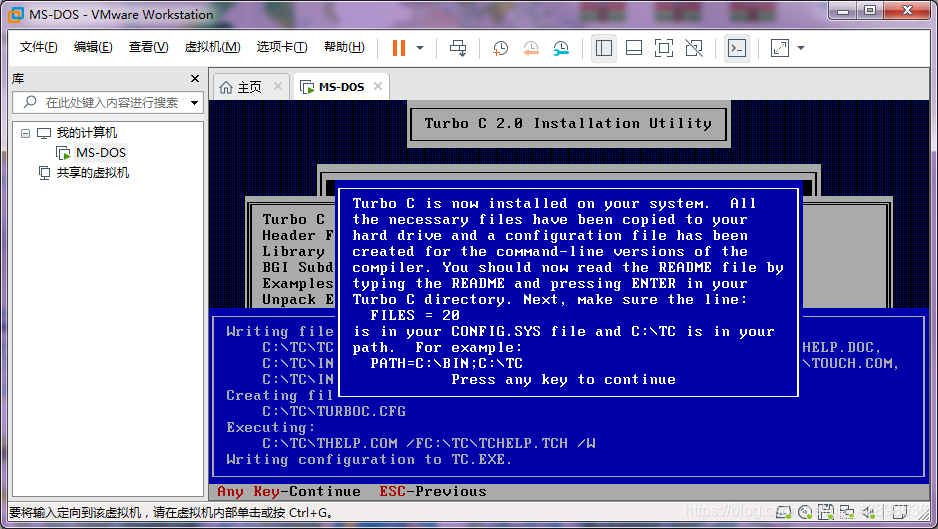
Task: Click the network adapter status icon
Action: click(847, 512)
